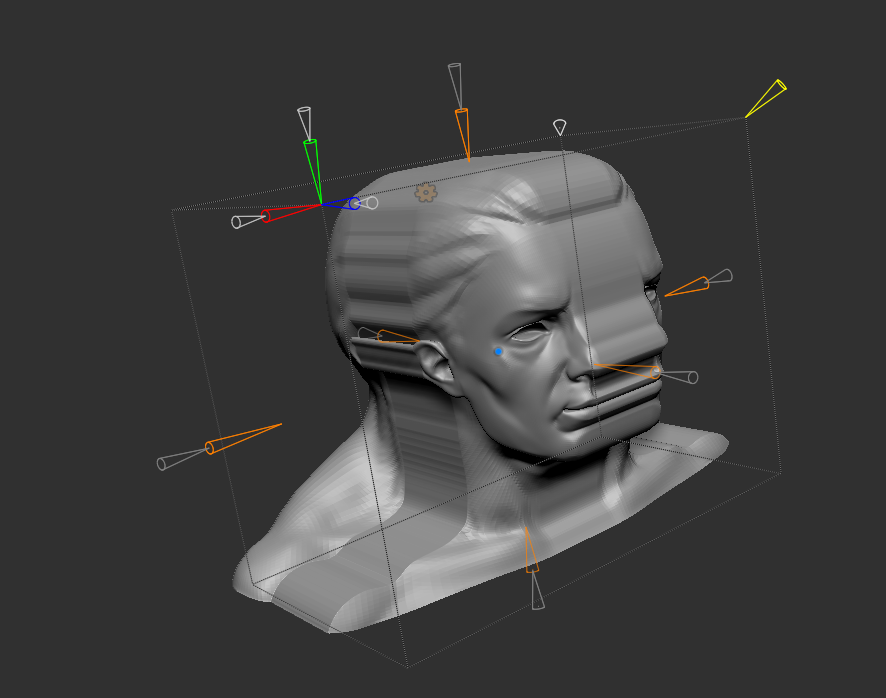Select the white cone beside the red axis cone
The height and width of the screenshot is (698, 886).
(x=247, y=220)
